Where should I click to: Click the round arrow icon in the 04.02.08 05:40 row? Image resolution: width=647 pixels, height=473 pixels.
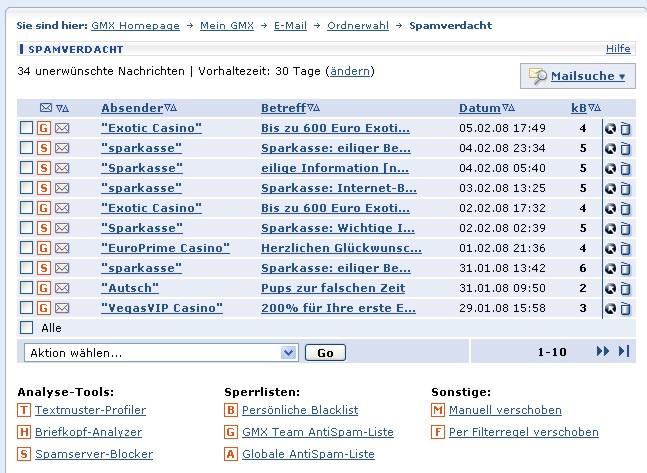(x=610, y=168)
